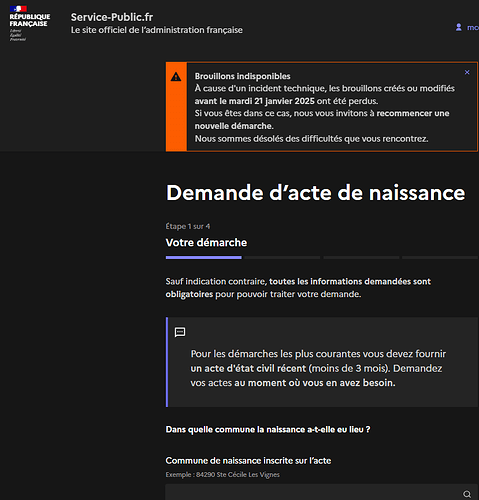Click the Commune de naissance inscrite sur l'acte label
The height and width of the screenshot is (500, 479).
pyautogui.click(x=248, y=461)
